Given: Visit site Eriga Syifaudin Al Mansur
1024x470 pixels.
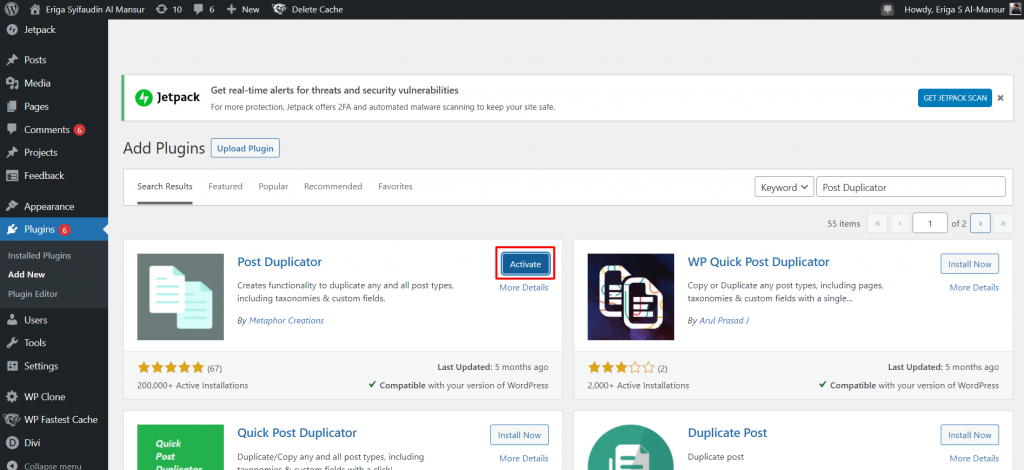Looking at the screenshot, I should (89, 9).
